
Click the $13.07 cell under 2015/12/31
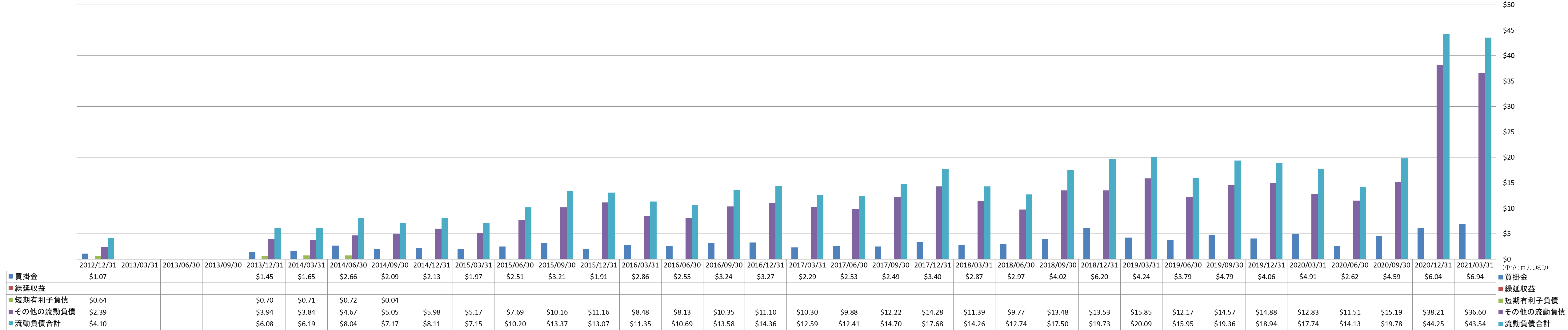click(599, 324)
